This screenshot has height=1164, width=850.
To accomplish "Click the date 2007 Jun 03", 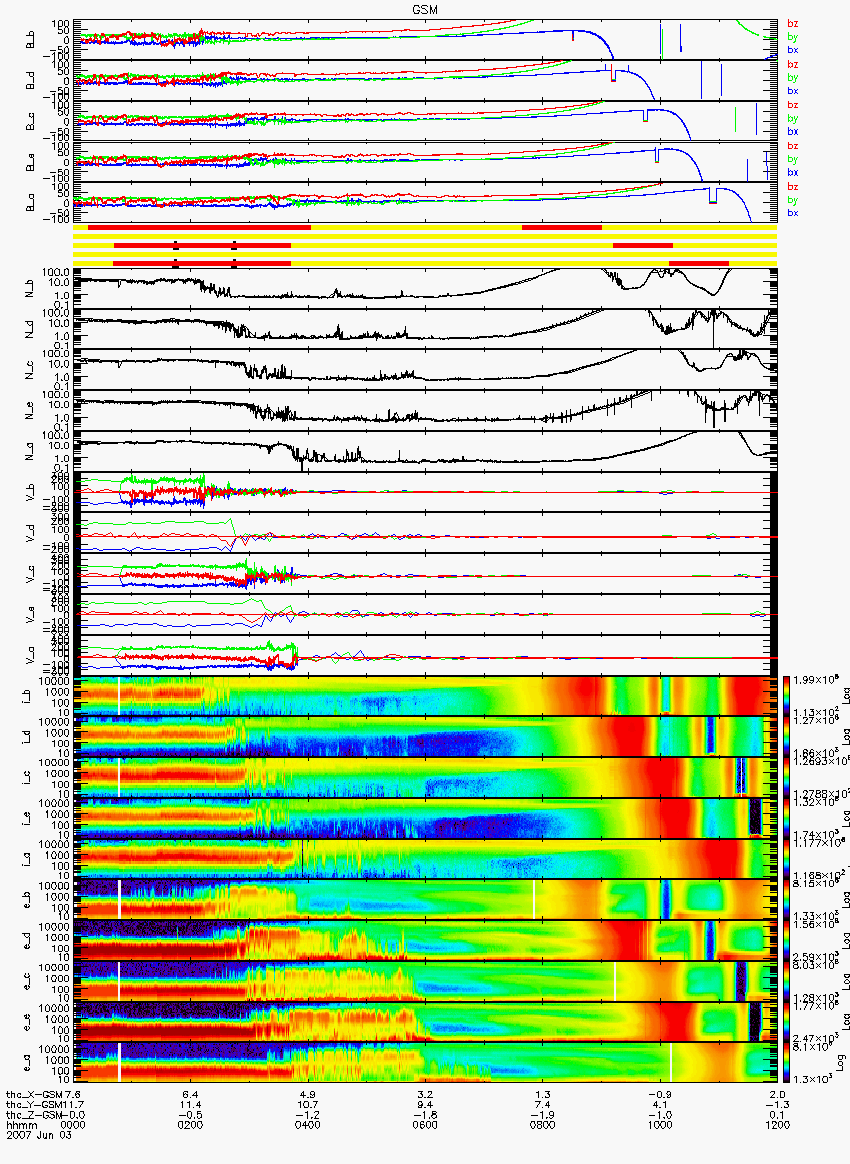I will coord(39,1136).
